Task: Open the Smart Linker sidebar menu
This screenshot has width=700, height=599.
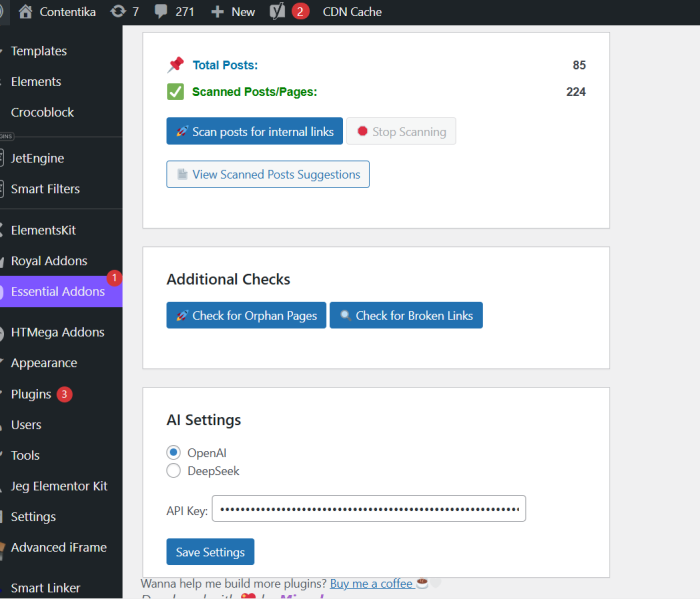Action: pos(45,588)
